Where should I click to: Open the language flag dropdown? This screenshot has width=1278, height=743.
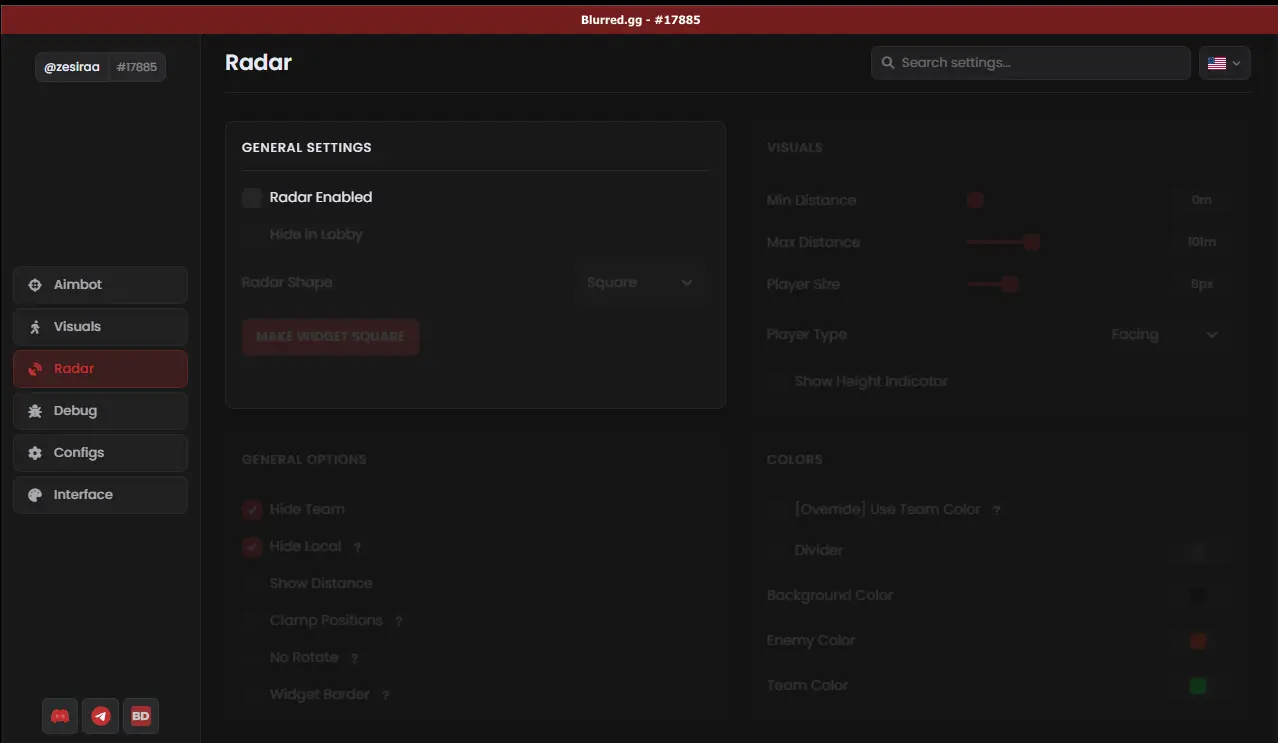pos(1224,63)
